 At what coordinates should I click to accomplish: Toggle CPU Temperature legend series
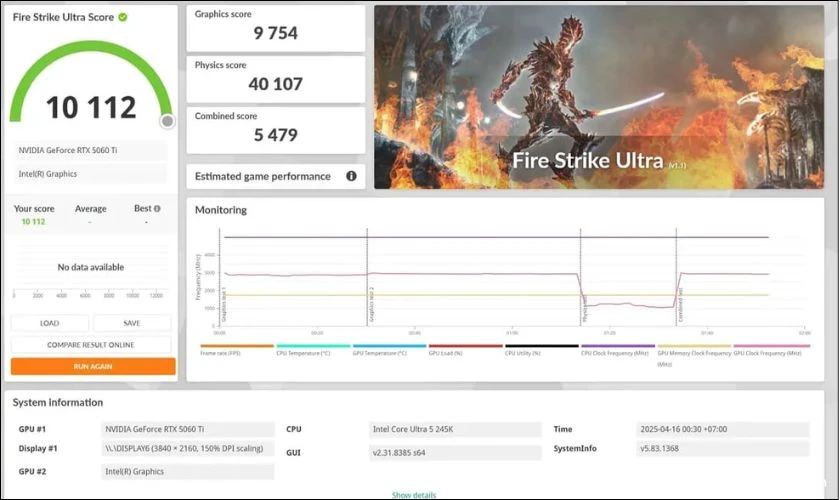[313, 349]
